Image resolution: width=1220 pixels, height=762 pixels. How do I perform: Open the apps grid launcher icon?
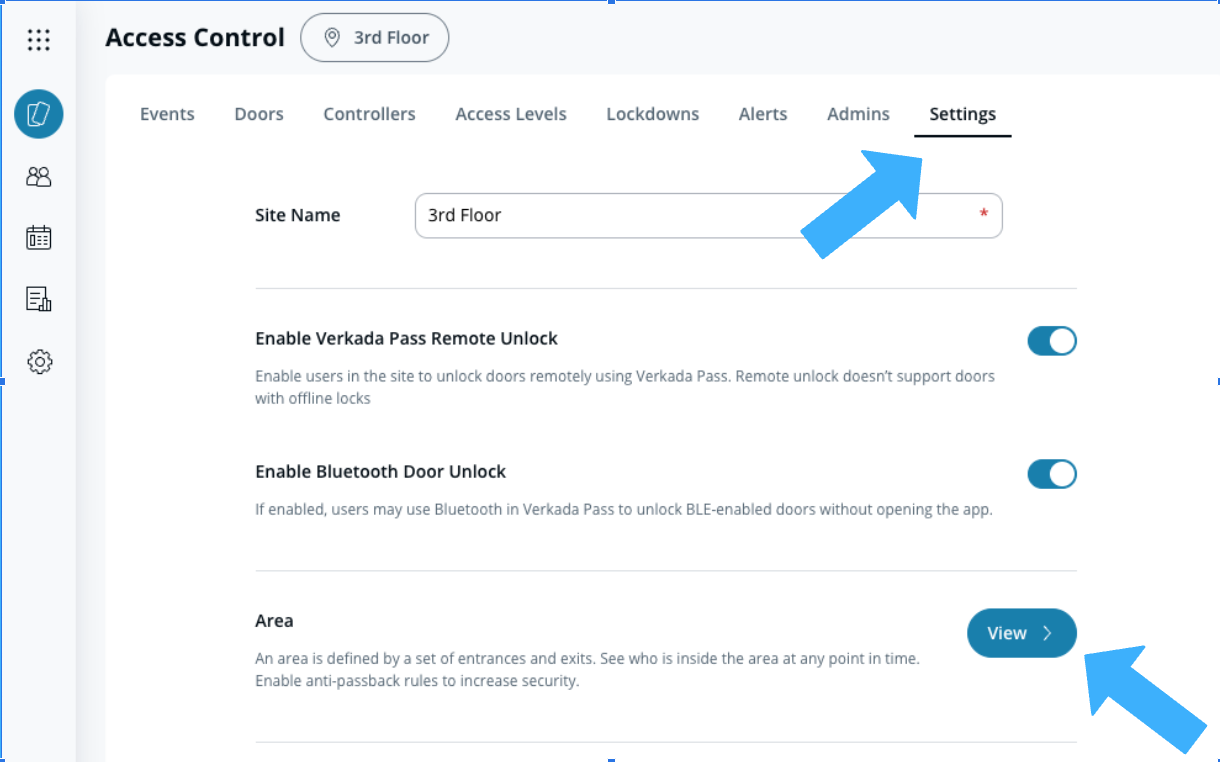point(39,40)
